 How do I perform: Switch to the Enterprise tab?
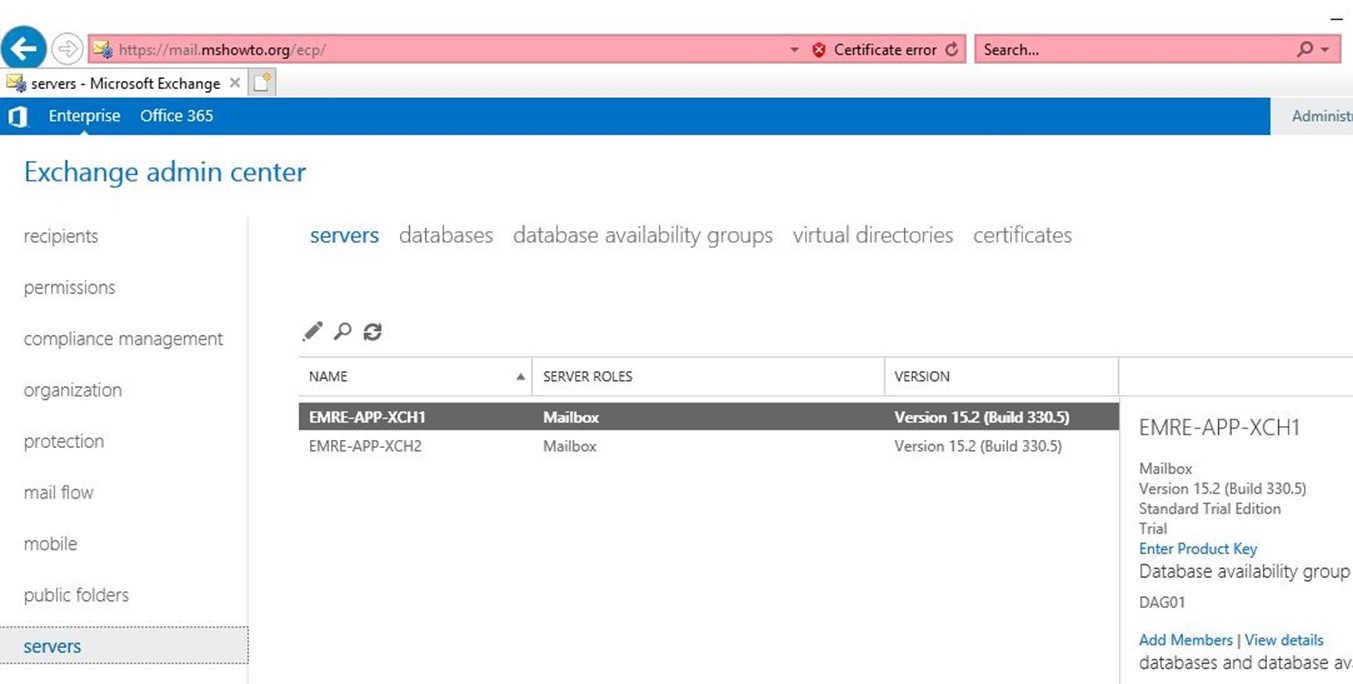pos(84,116)
